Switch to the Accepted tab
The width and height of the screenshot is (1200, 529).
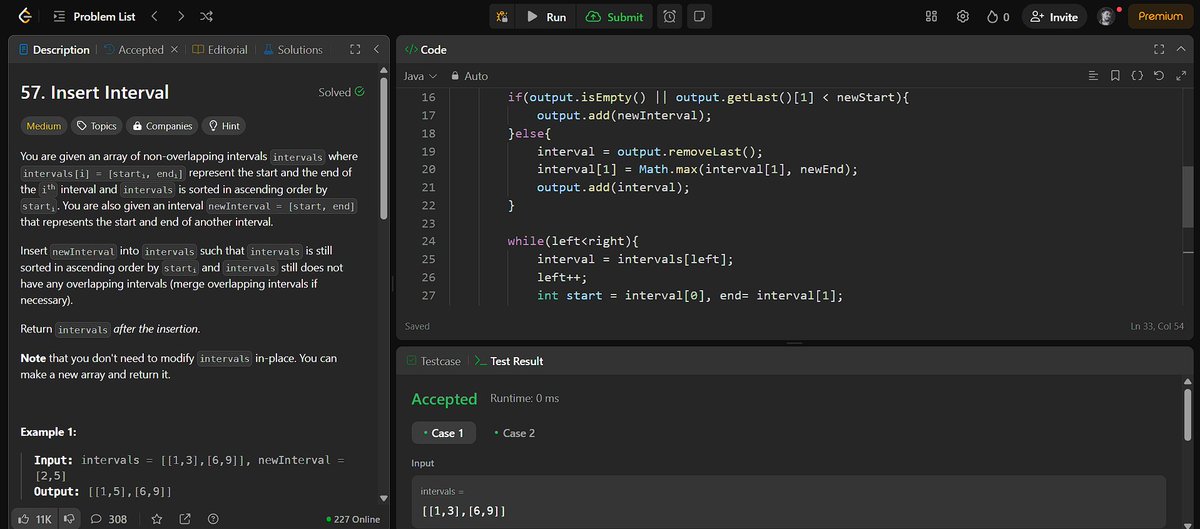click(x=132, y=49)
